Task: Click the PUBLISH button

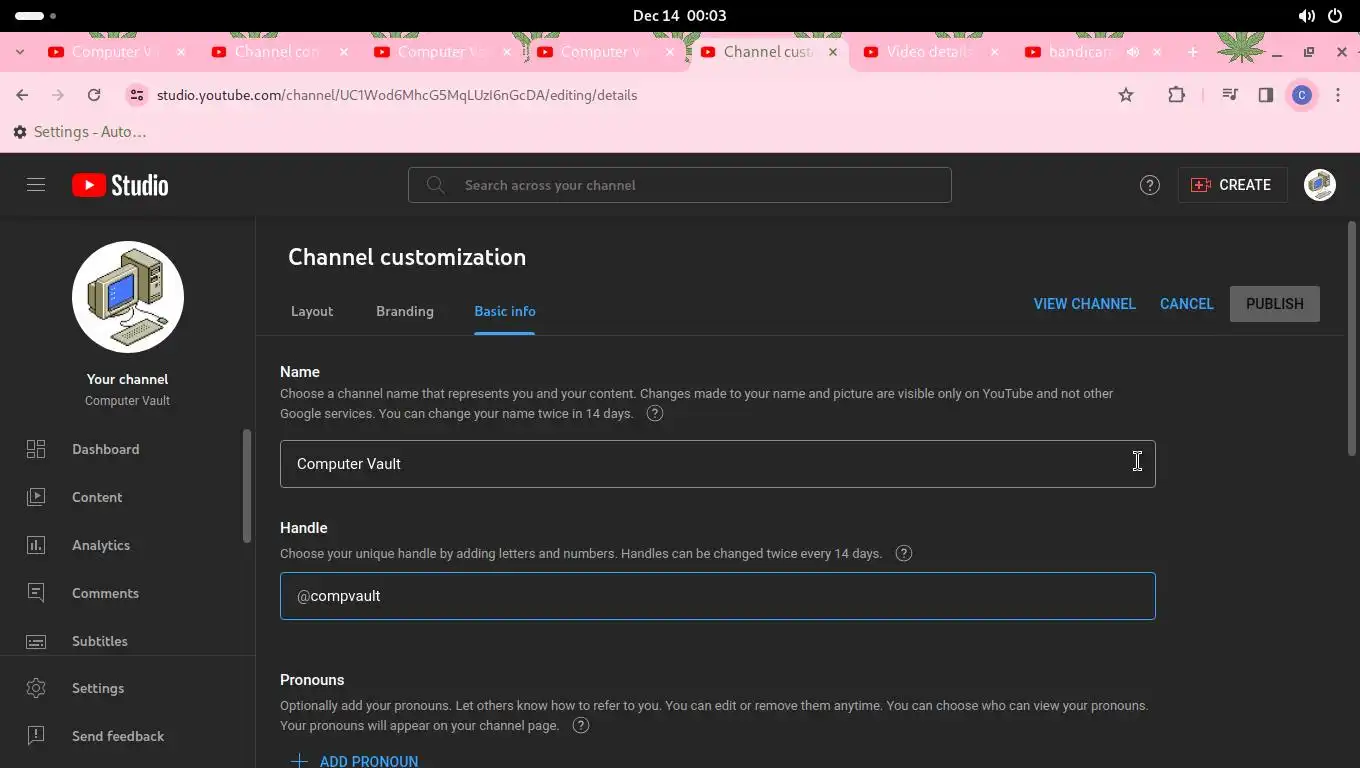Action: 1275,304
